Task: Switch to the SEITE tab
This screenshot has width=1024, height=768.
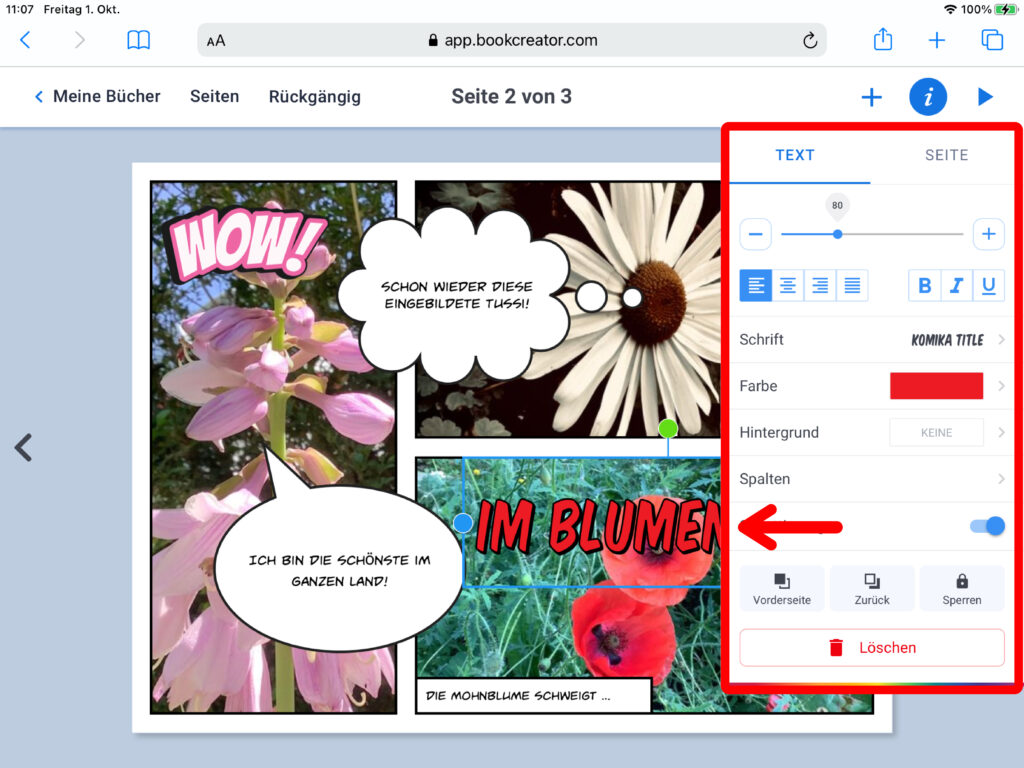Action: 945,155
